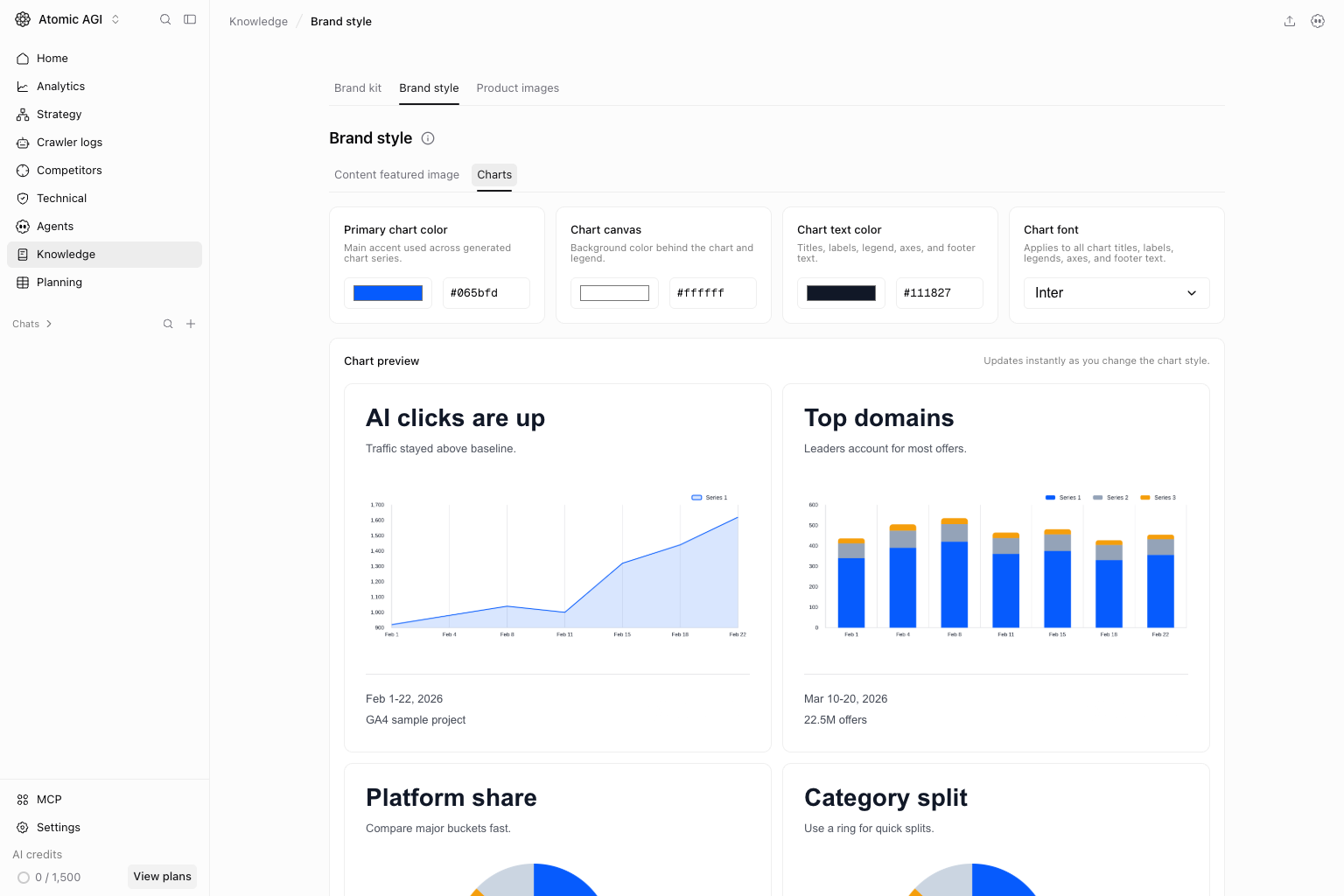Click the #ffffff hex input field
1344x896 pixels.
[713, 293]
